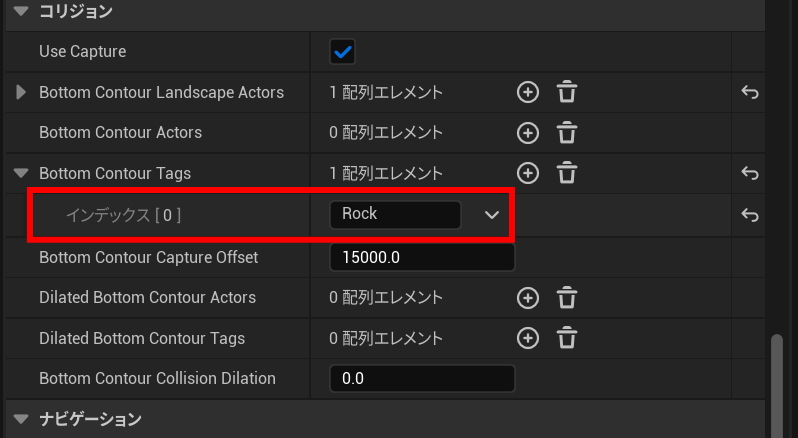Collapse the コリジョン section header
798x438 pixels.
pos(20,12)
